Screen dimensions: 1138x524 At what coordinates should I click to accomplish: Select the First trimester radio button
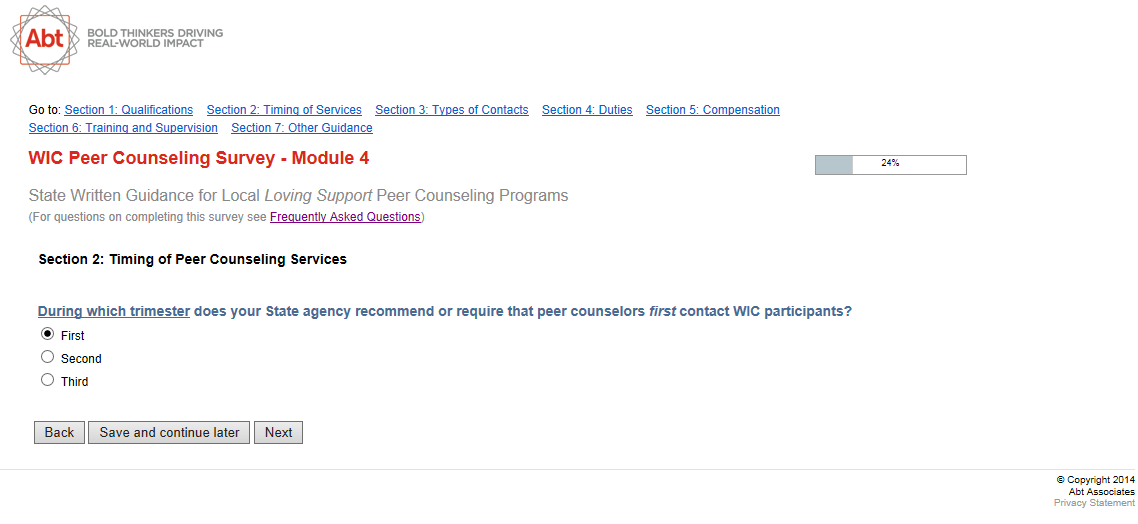pos(47,334)
